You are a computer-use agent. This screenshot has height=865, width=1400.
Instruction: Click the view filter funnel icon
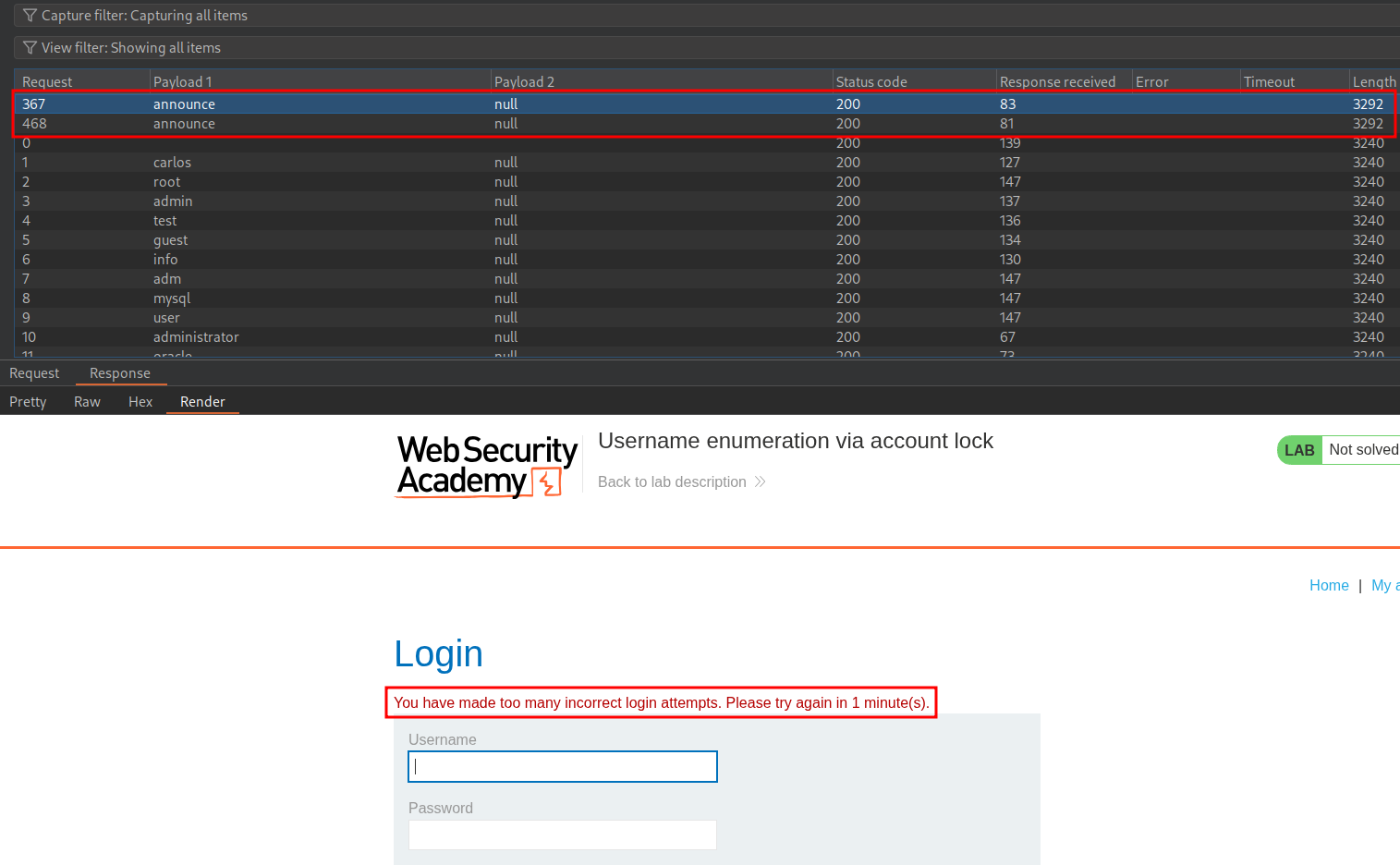tap(30, 48)
